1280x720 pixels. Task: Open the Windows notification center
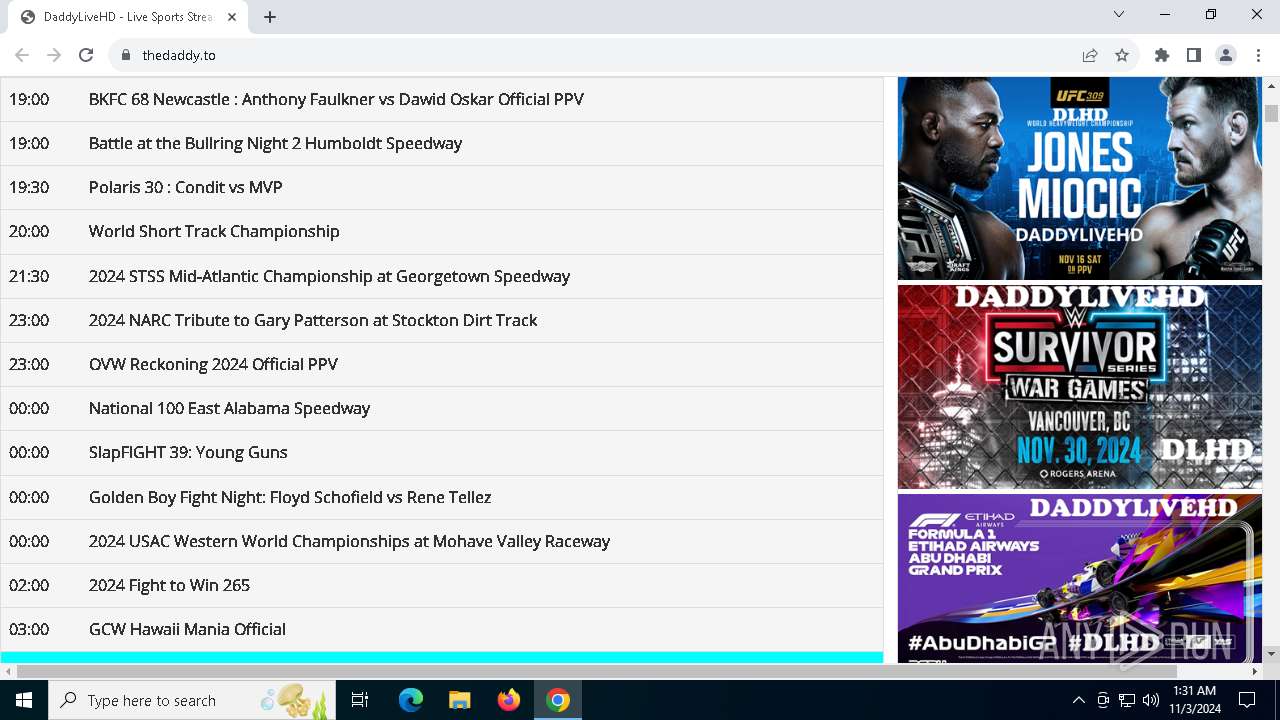[1248, 700]
